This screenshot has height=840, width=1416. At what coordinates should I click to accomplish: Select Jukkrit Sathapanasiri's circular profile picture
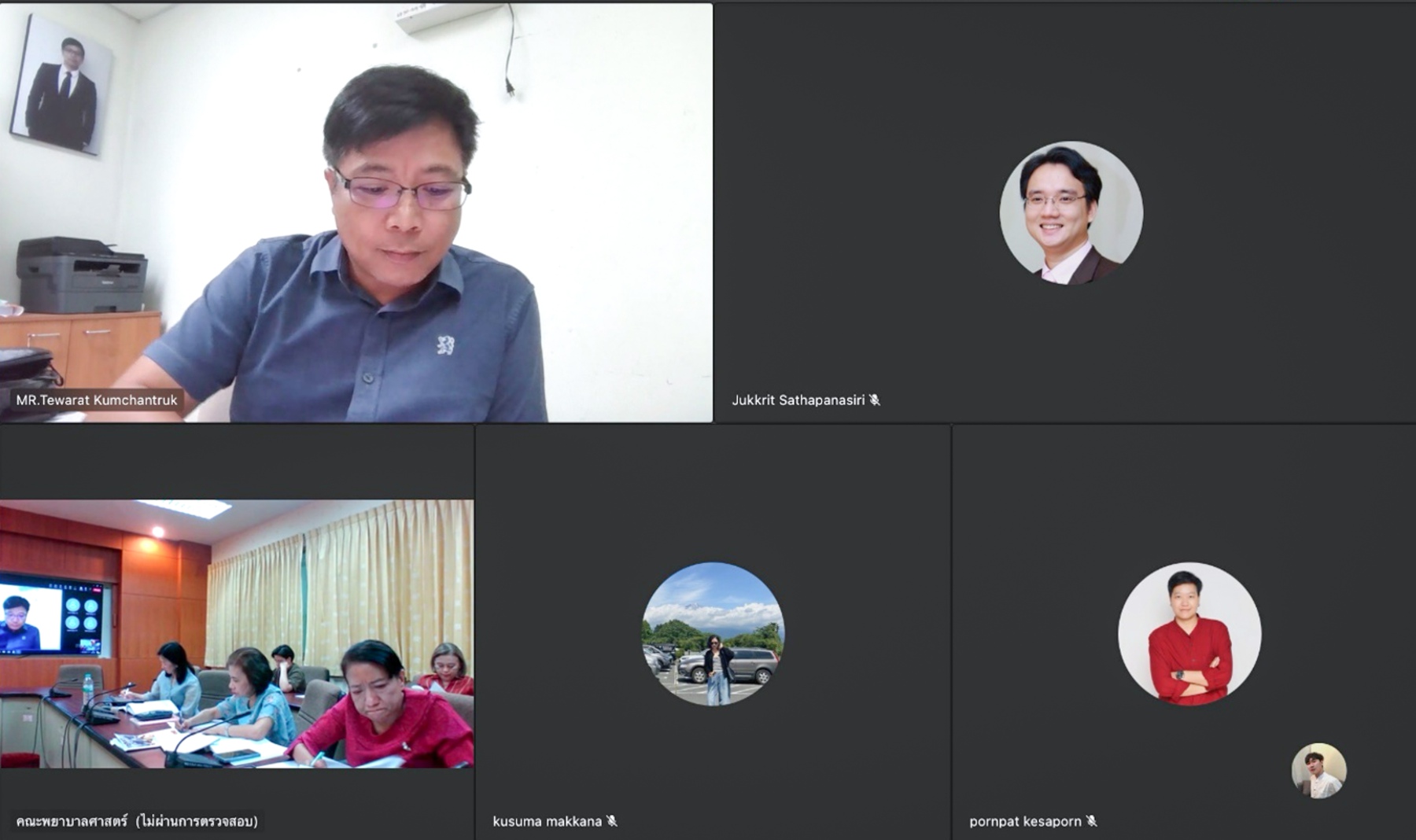click(1071, 212)
